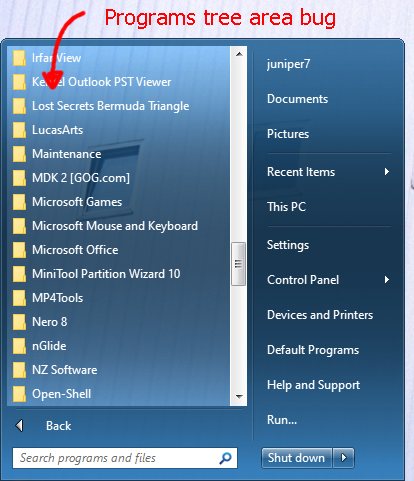
Task: Open the Microsoft Office label
Action: pyautogui.click(x=75, y=250)
